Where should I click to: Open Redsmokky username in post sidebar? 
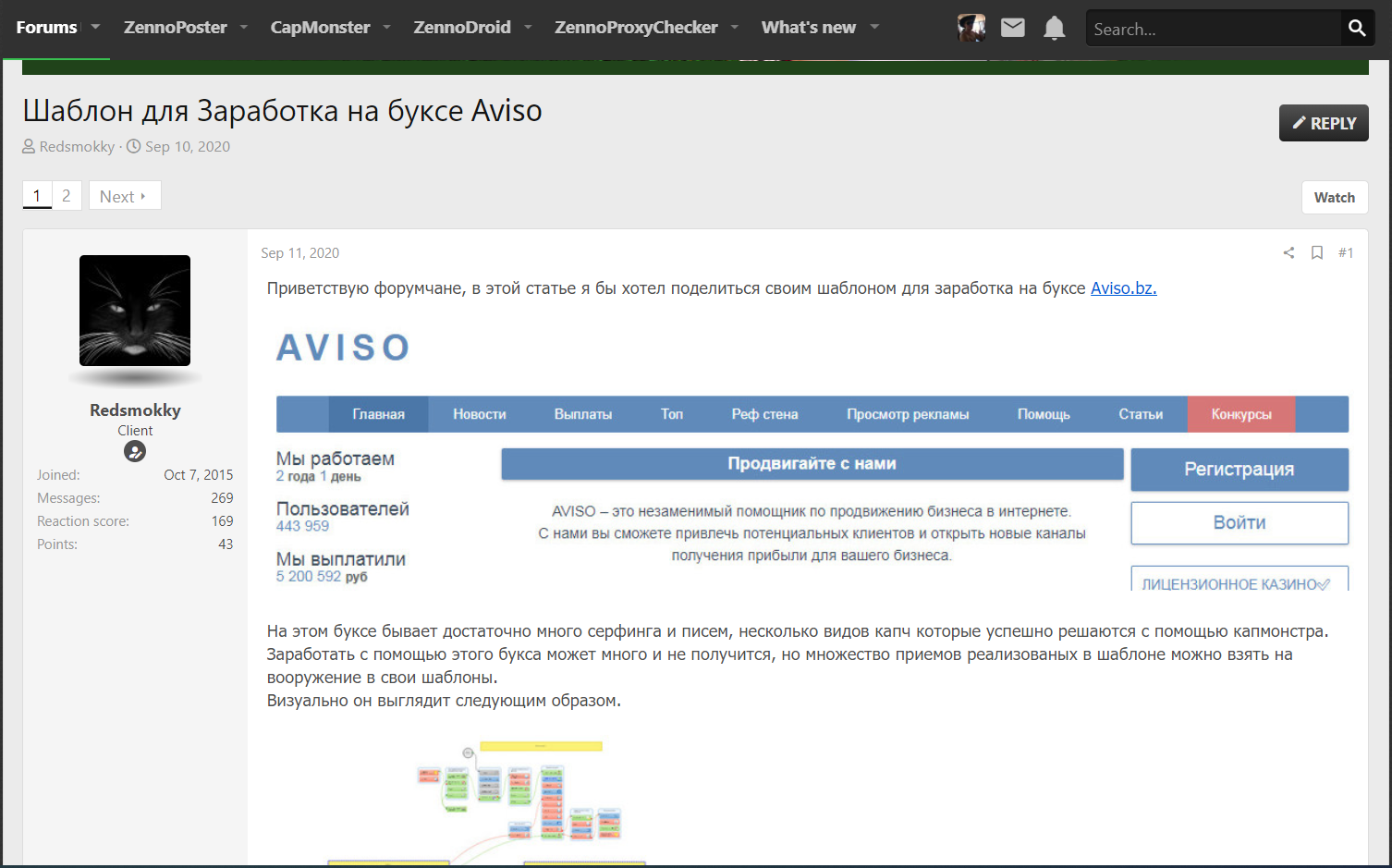135,410
